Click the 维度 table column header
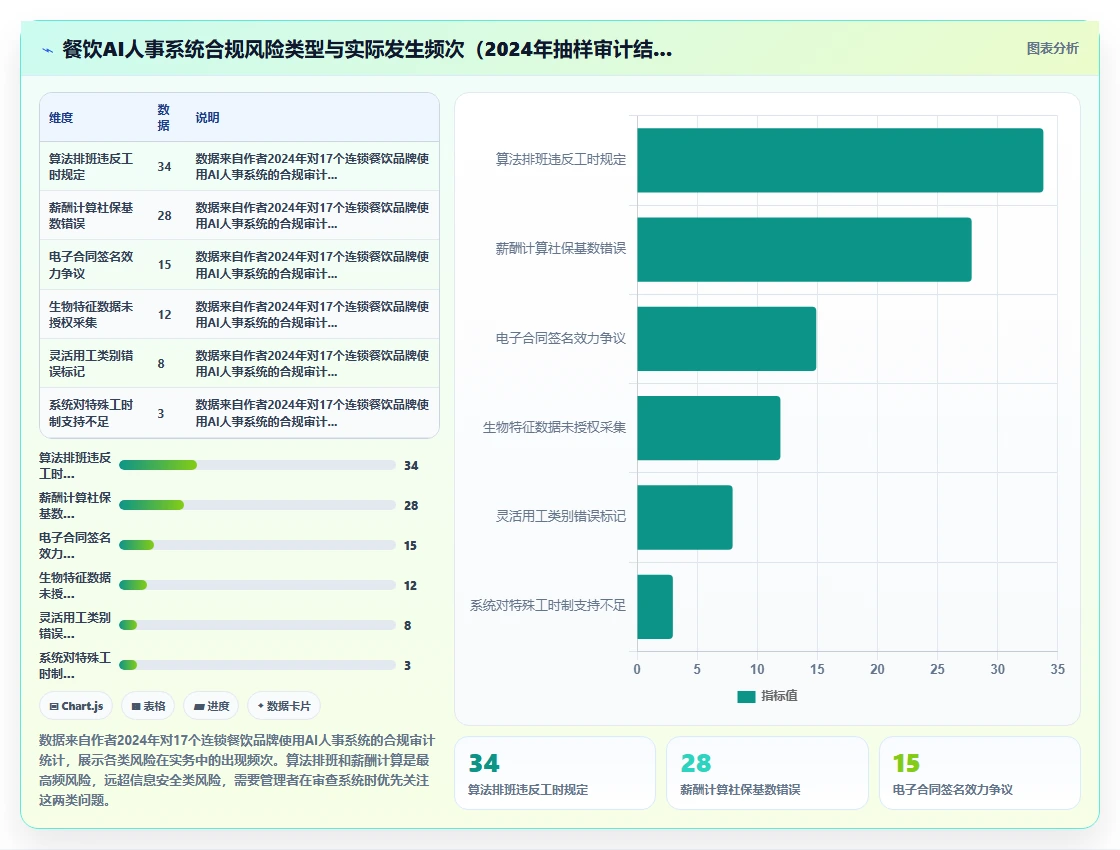 coord(61,118)
